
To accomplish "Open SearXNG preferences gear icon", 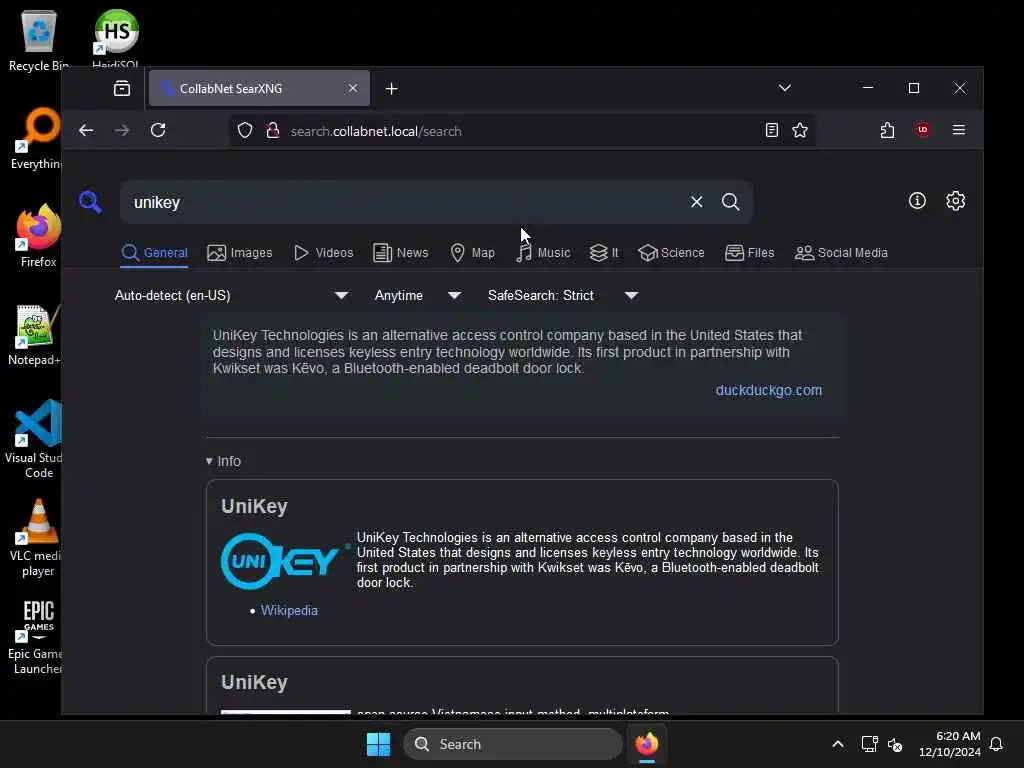I will click(x=955, y=200).
